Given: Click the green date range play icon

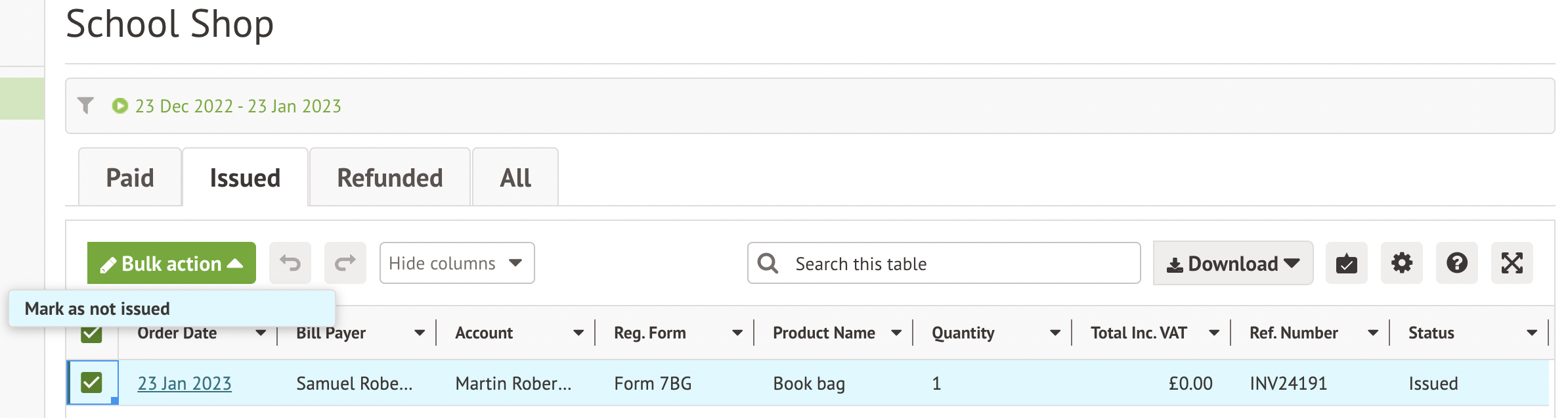Looking at the screenshot, I should 120,106.
